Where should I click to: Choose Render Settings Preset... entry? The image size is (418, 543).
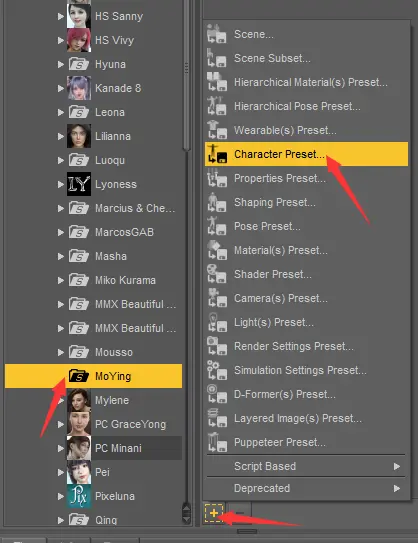coord(306,346)
